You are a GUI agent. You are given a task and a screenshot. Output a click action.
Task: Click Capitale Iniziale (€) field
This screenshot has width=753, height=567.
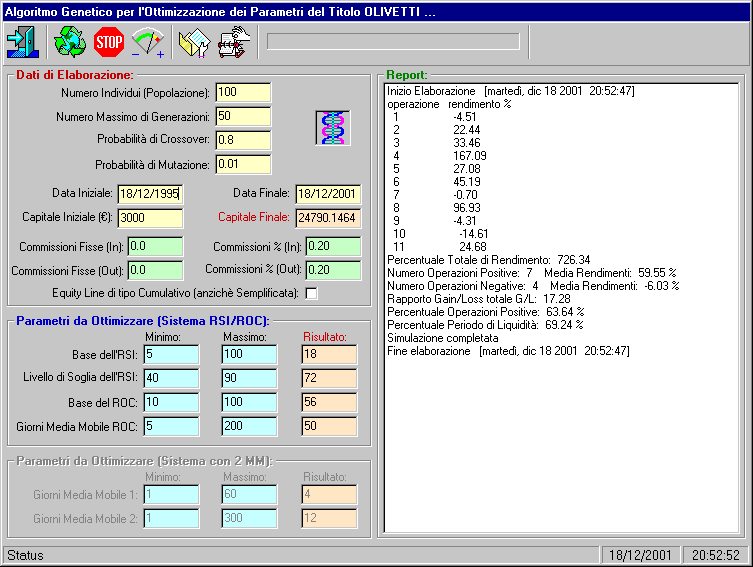(150, 218)
